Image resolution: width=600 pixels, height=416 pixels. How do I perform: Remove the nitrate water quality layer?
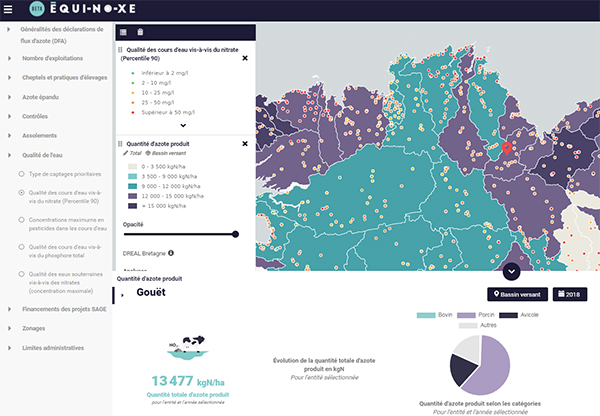coord(245,58)
